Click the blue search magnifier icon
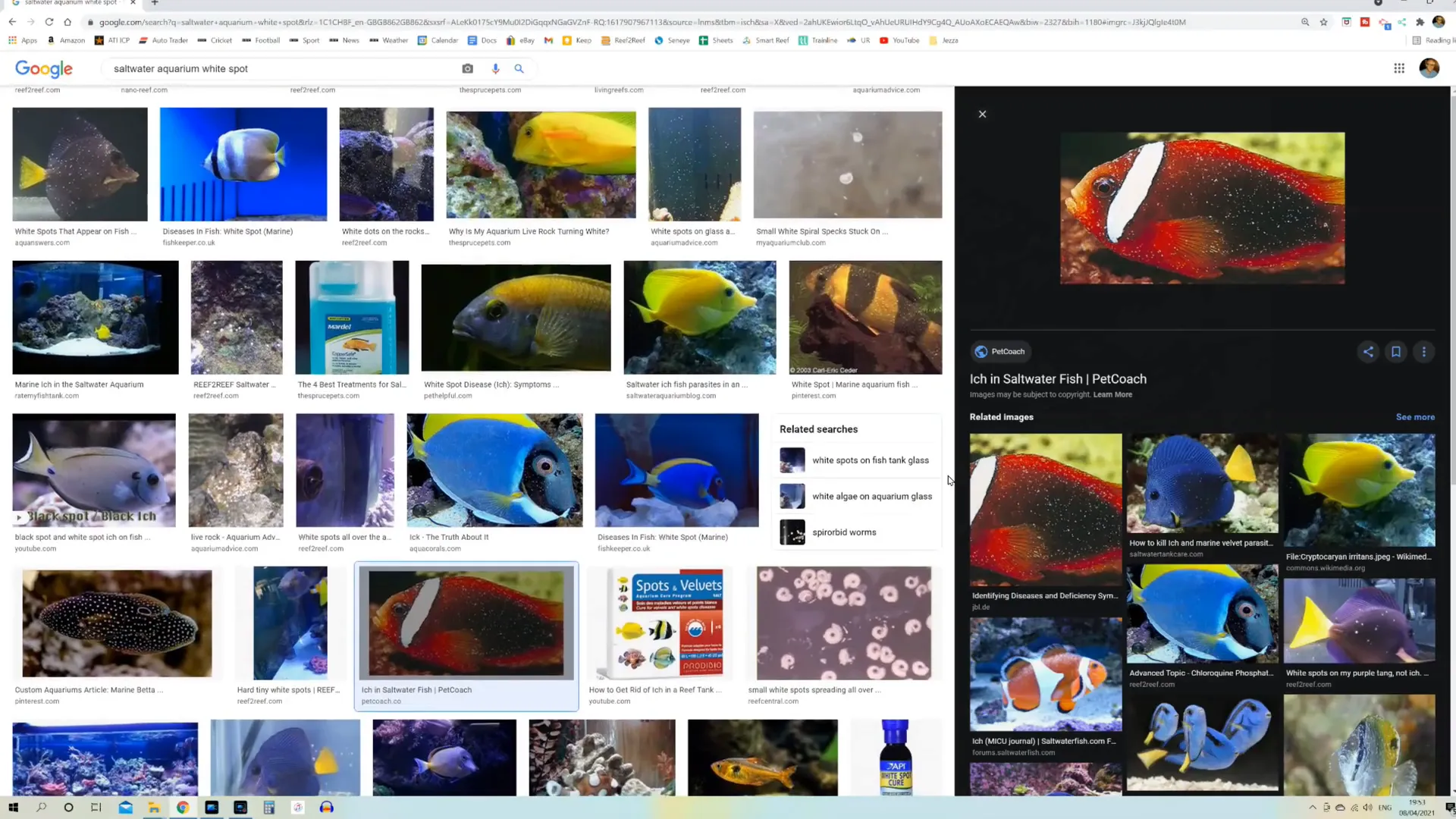The height and width of the screenshot is (819, 1456). coord(519,69)
